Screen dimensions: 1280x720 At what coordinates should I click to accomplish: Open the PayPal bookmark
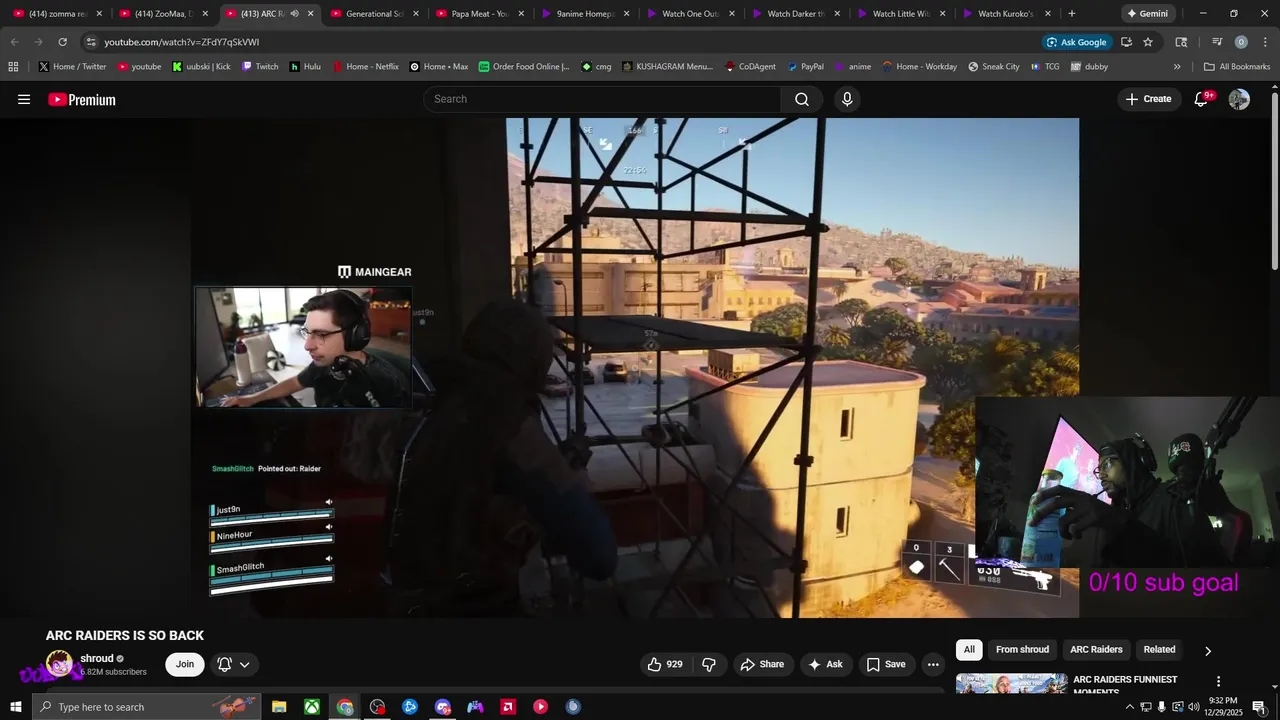[806, 67]
